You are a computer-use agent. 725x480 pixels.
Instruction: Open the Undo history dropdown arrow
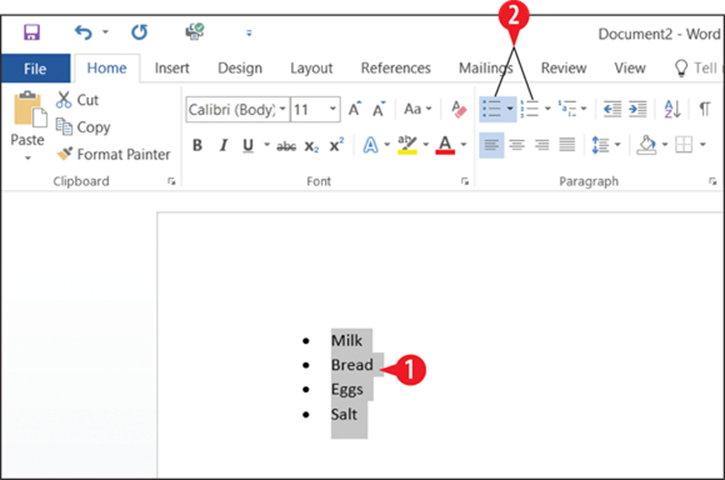click(x=105, y=32)
